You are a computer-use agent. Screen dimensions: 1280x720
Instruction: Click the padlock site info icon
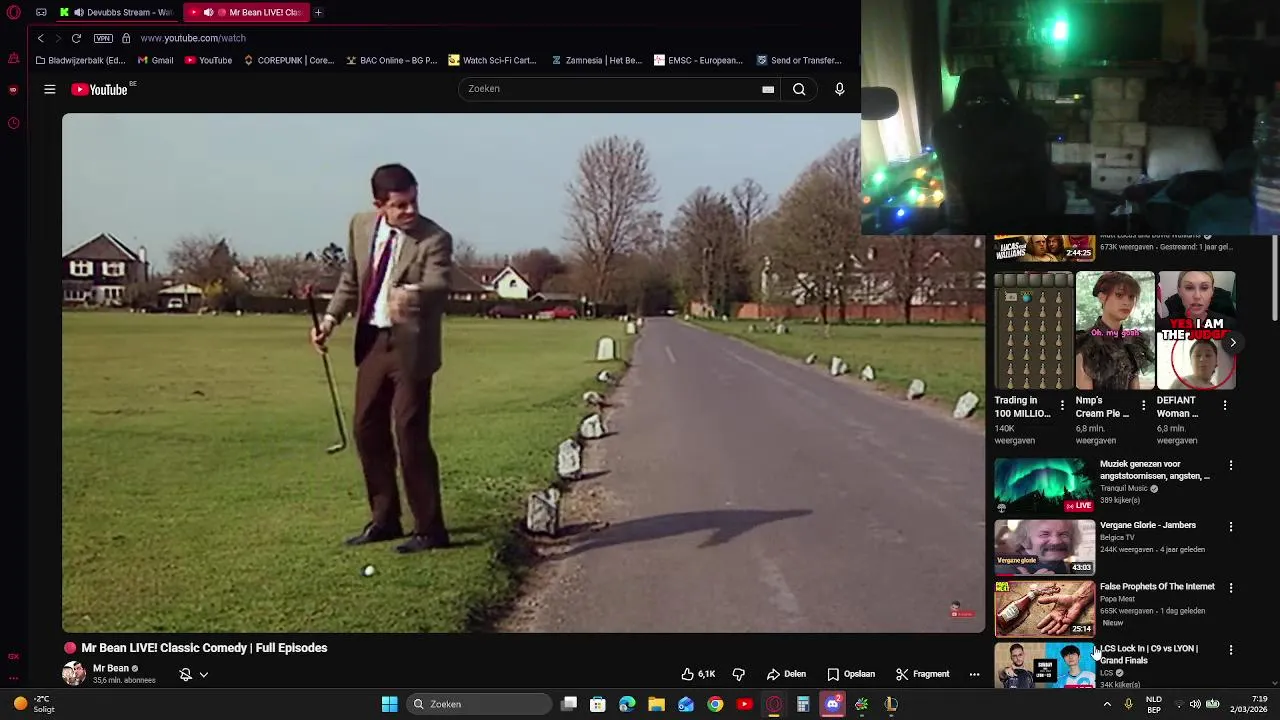[126, 38]
